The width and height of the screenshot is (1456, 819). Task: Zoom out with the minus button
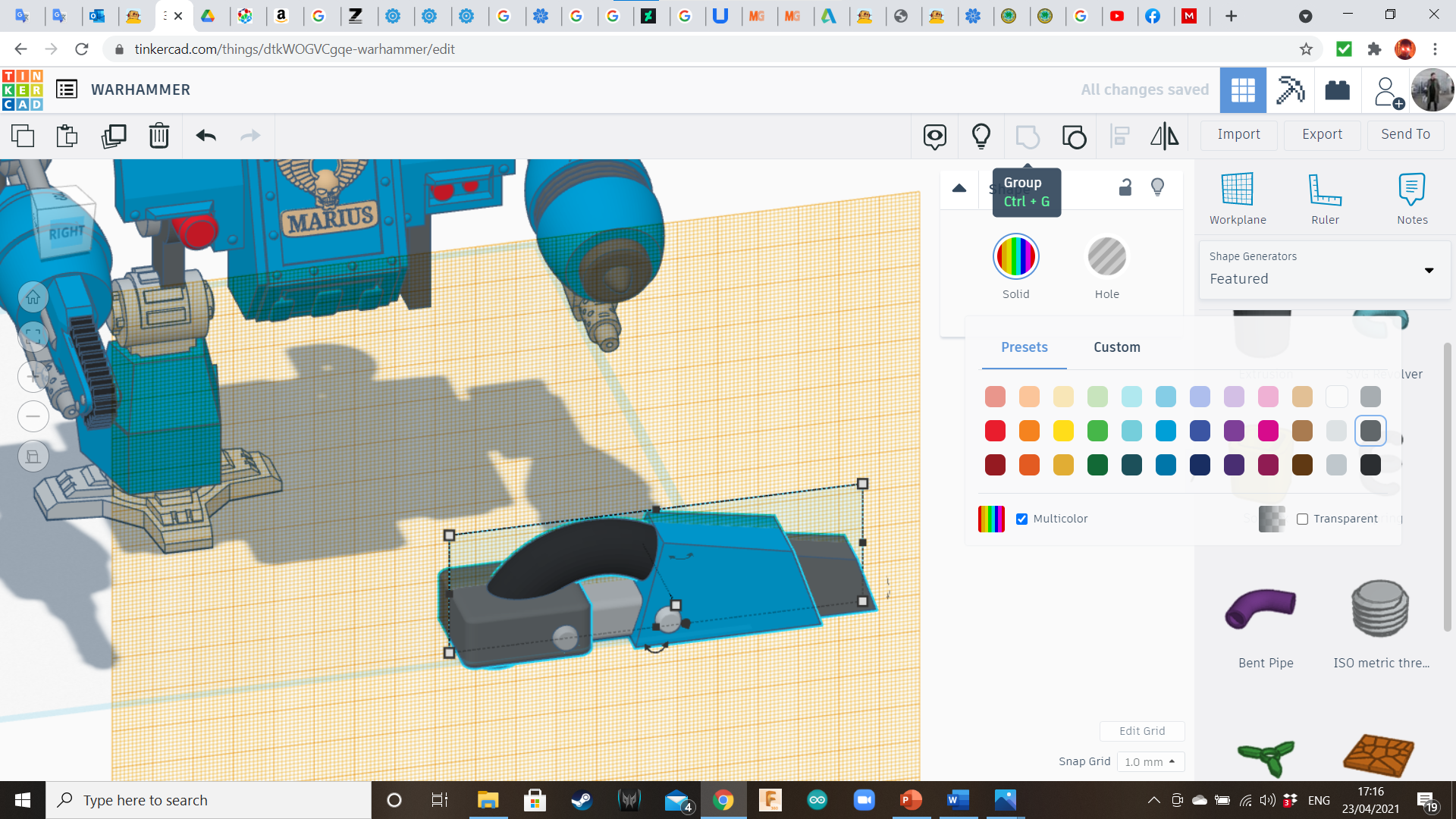(33, 416)
